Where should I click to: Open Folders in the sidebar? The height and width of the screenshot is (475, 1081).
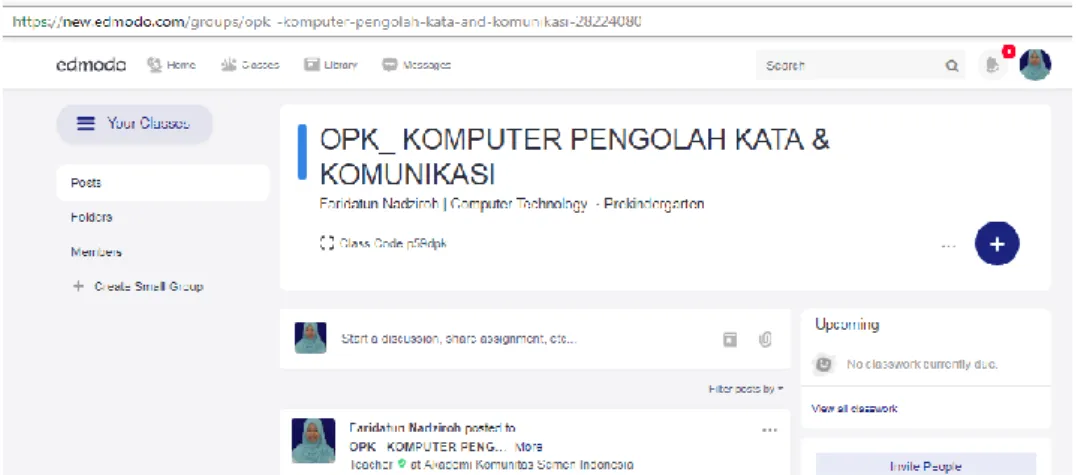click(91, 217)
